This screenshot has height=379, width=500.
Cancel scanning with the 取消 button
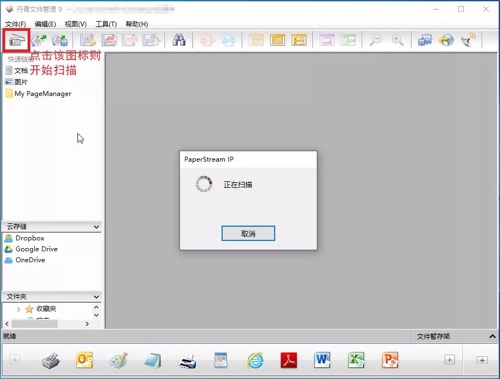coord(248,233)
